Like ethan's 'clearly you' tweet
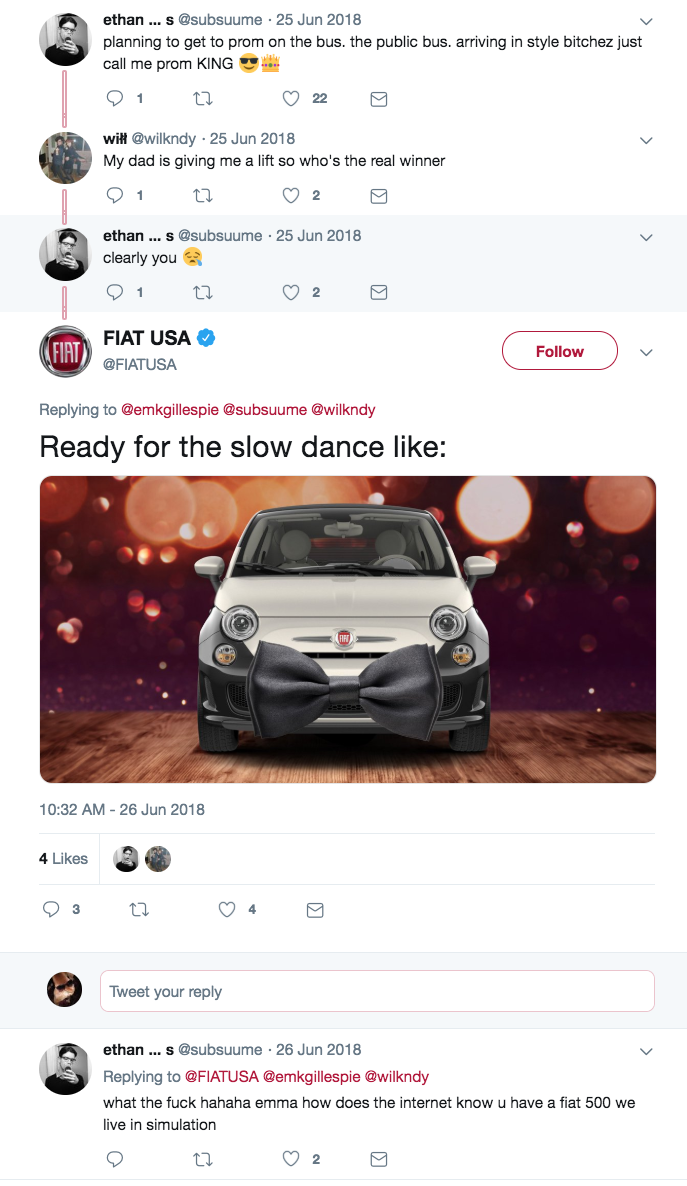The width and height of the screenshot is (687, 1186). pyautogui.click(x=291, y=293)
